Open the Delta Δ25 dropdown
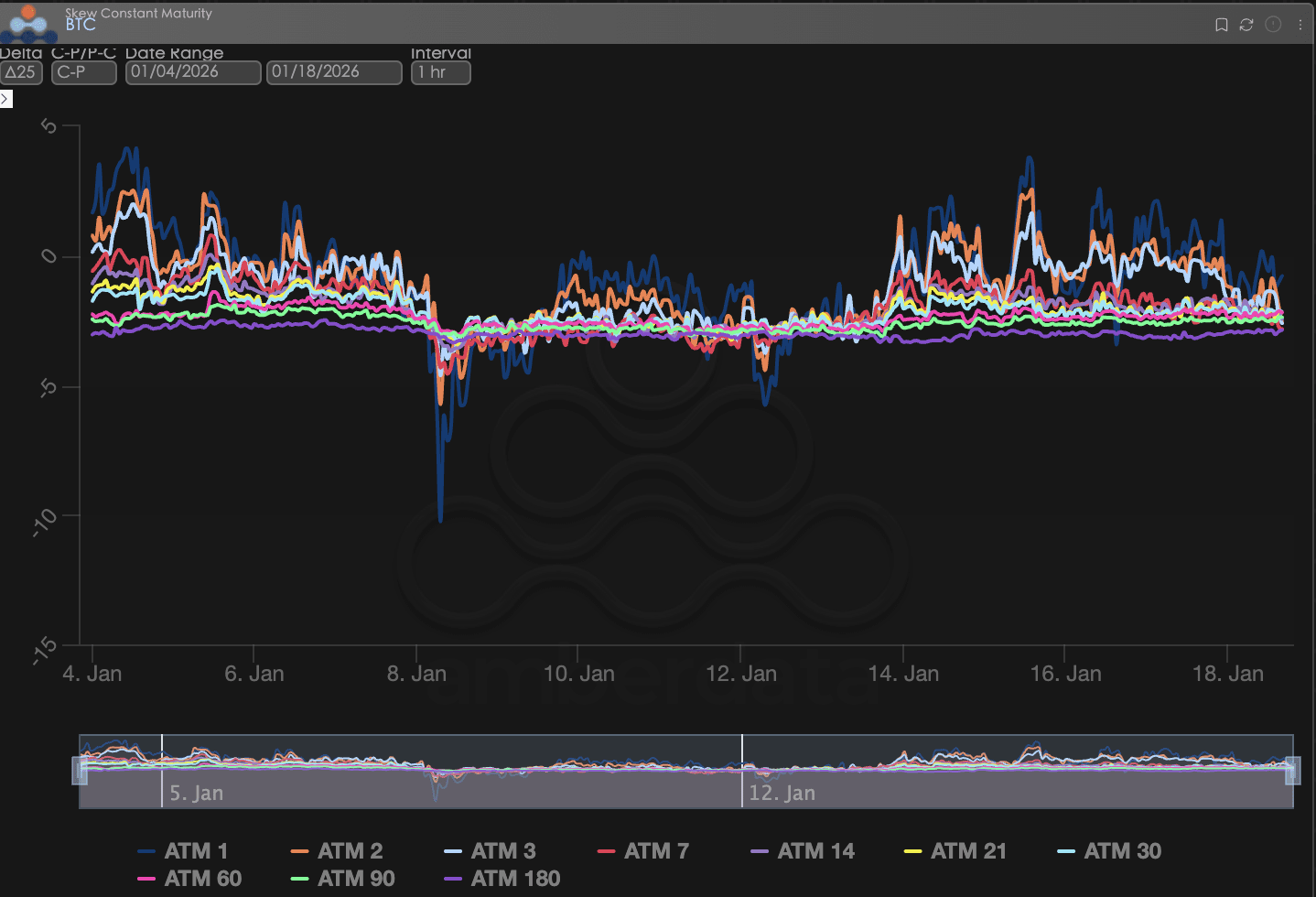1316x897 pixels. tap(21, 72)
